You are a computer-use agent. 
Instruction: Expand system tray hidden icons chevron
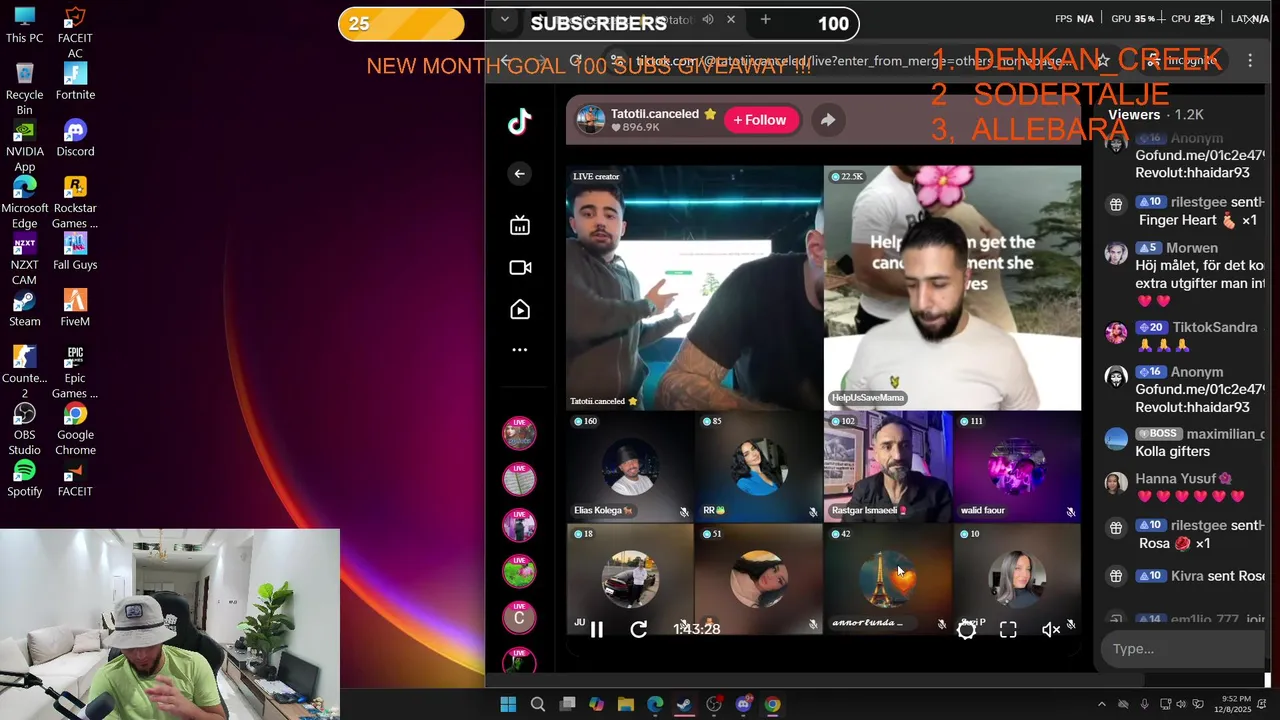point(1101,705)
